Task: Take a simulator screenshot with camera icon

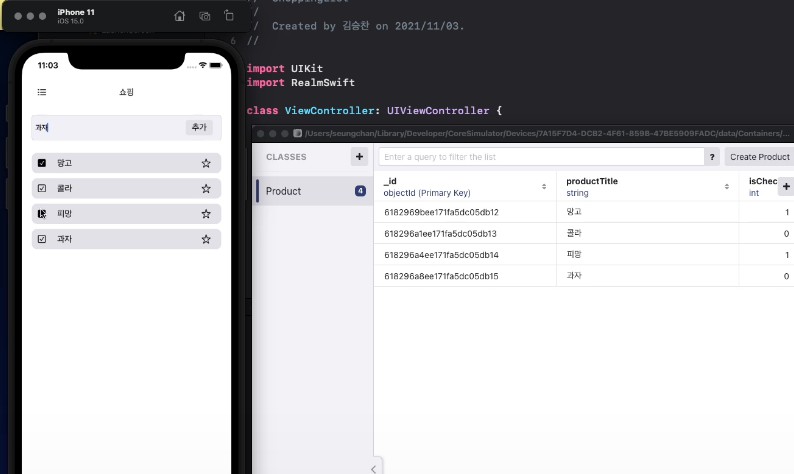Action: point(204,16)
